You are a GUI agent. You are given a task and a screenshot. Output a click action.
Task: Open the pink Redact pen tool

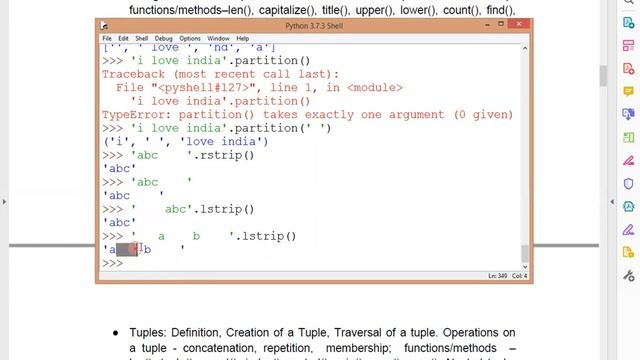click(629, 160)
